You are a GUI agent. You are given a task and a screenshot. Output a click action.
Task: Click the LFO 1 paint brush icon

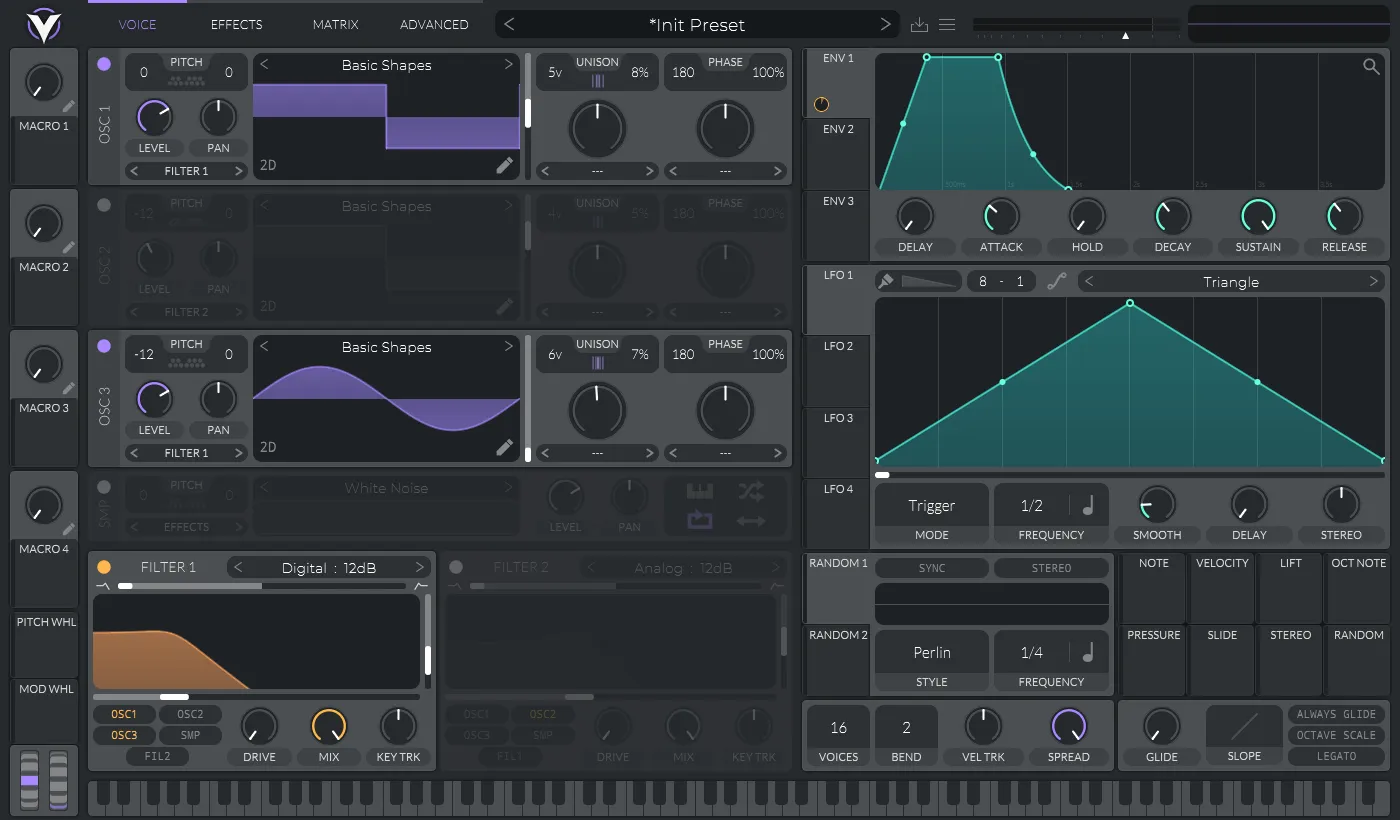coord(886,282)
